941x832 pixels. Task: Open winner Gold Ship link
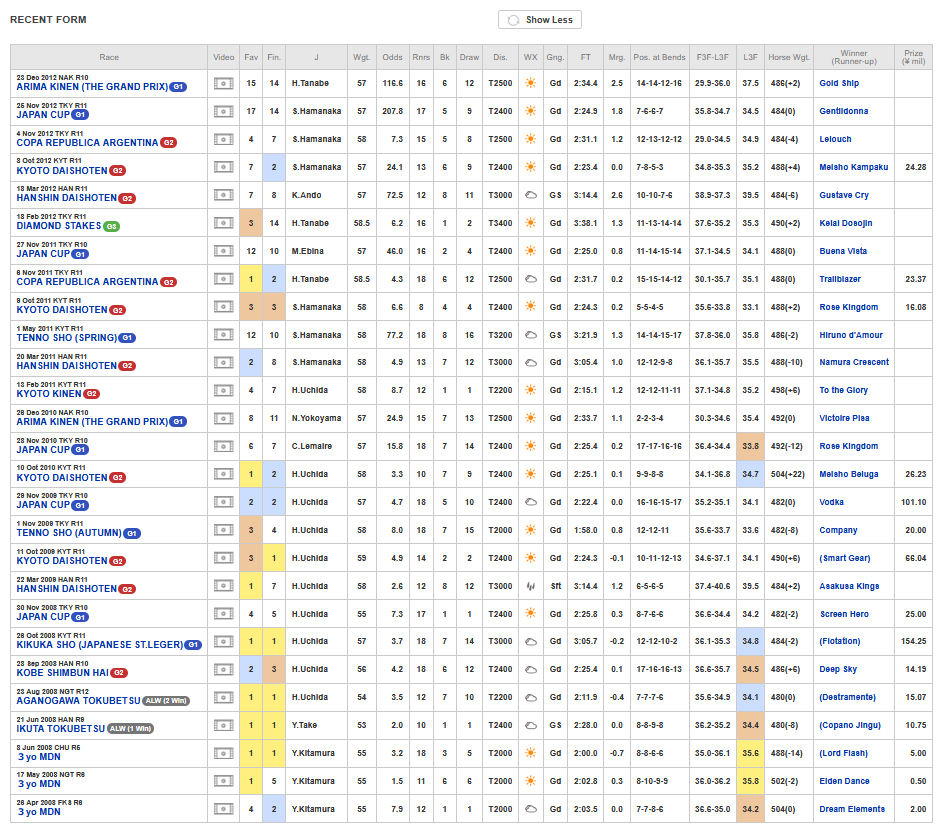(x=839, y=83)
